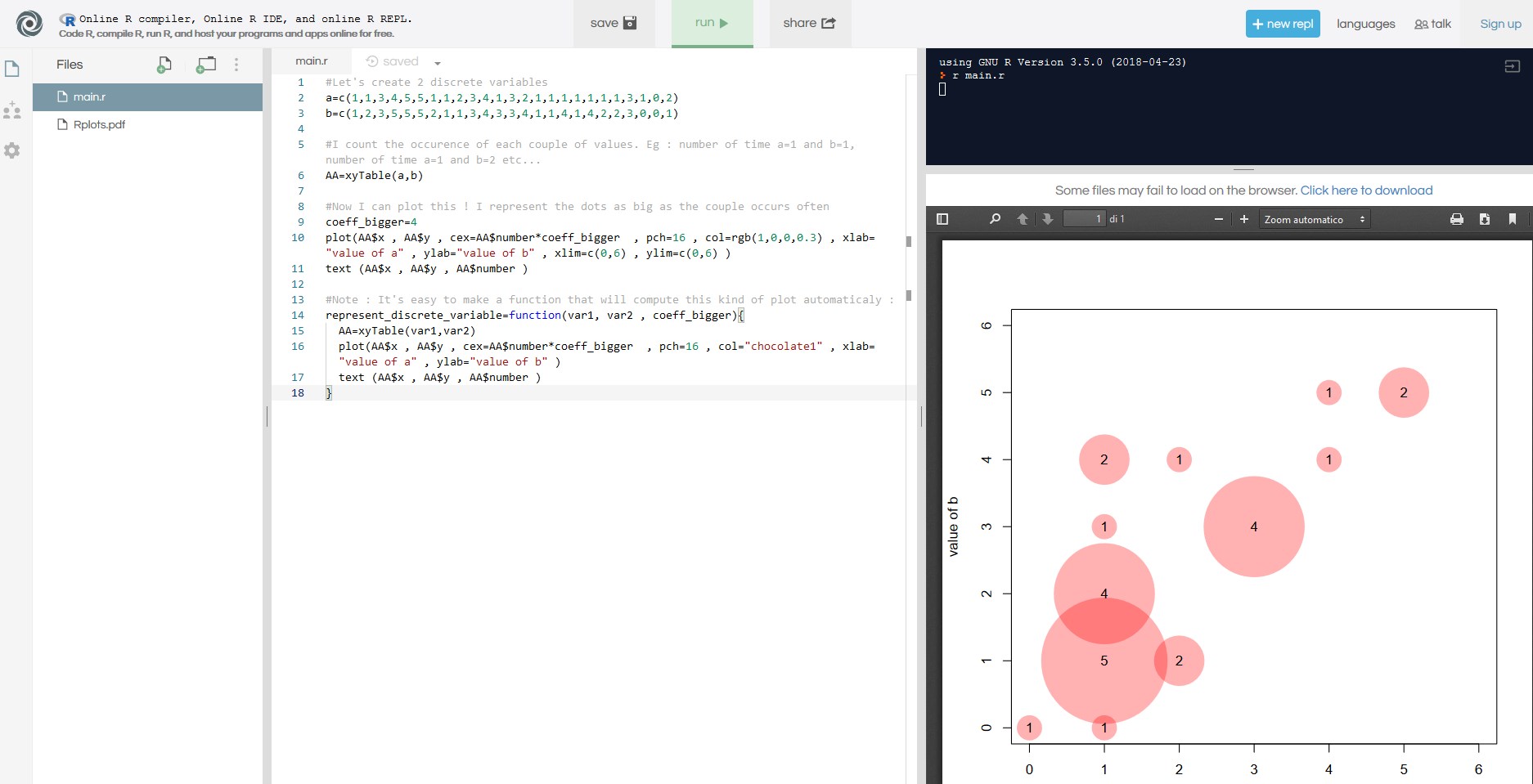This screenshot has height=784, width=1533.
Task: Click the saved status indicator
Action: click(x=393, y=61)
